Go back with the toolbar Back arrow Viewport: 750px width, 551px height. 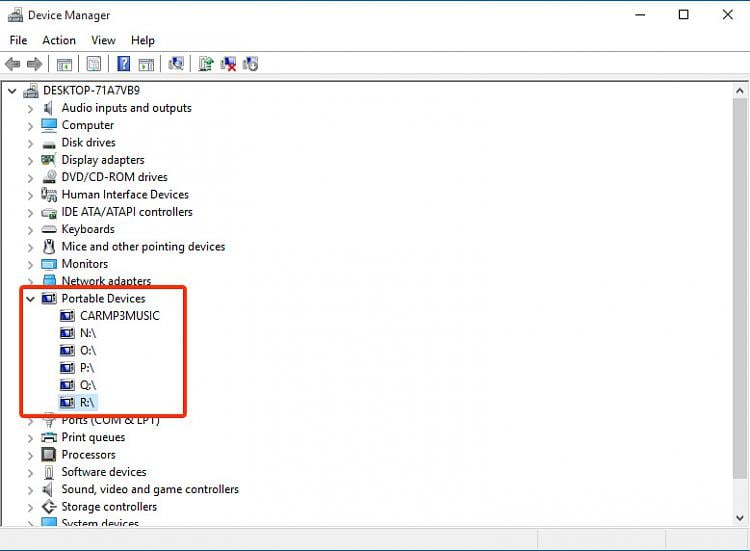[x=12, y=64]
